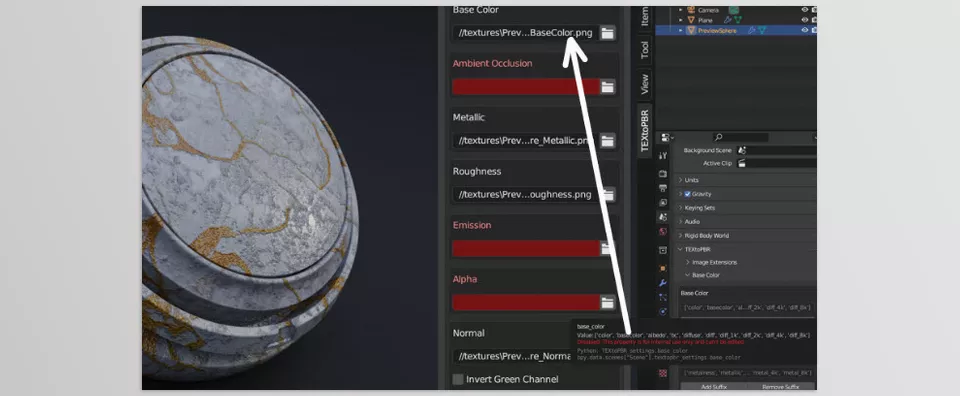This screenshot has width=960, height=396.
Task: Click the empty Emission path field
Action: pos(525,248)
